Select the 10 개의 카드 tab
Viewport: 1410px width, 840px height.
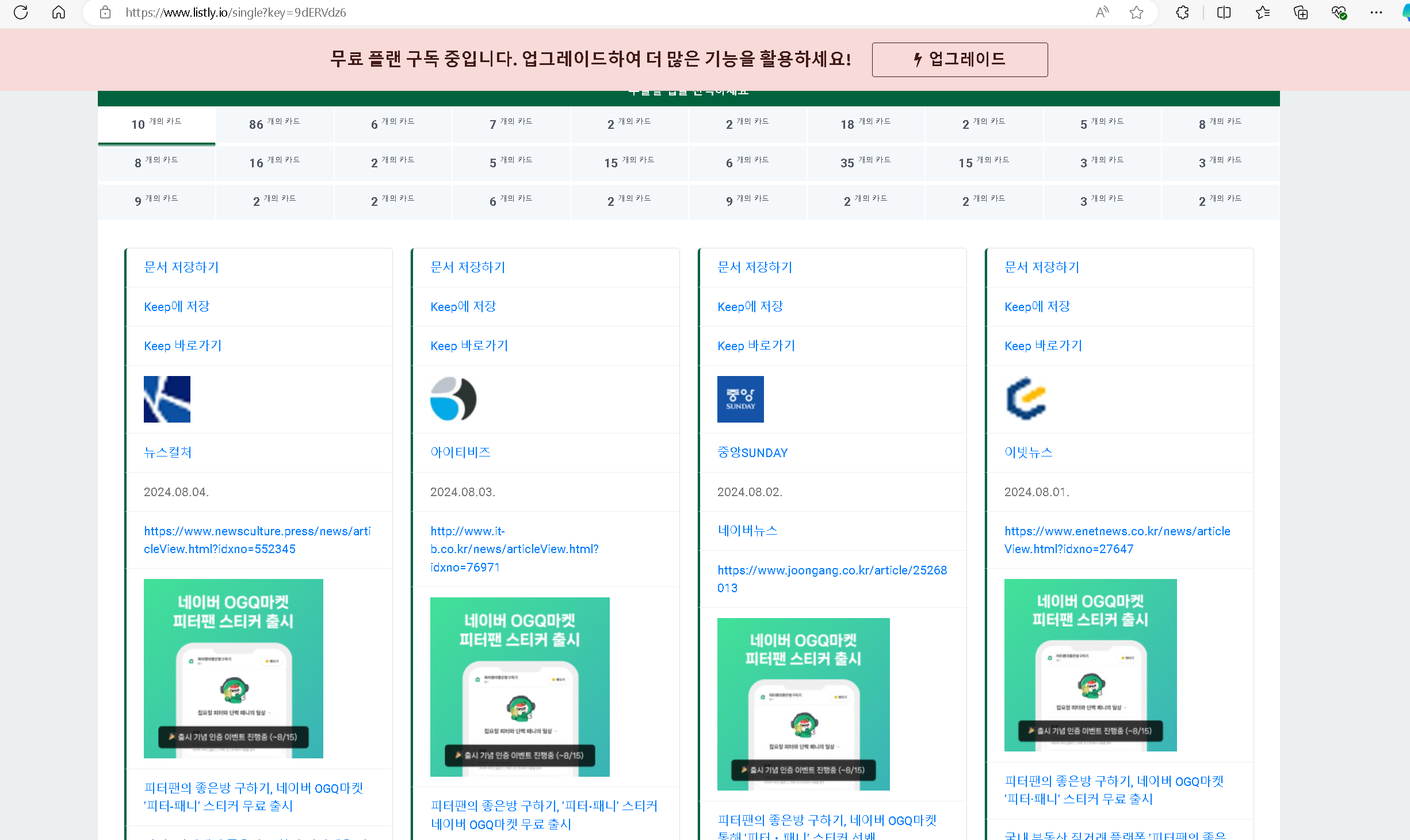pos(156,124)
